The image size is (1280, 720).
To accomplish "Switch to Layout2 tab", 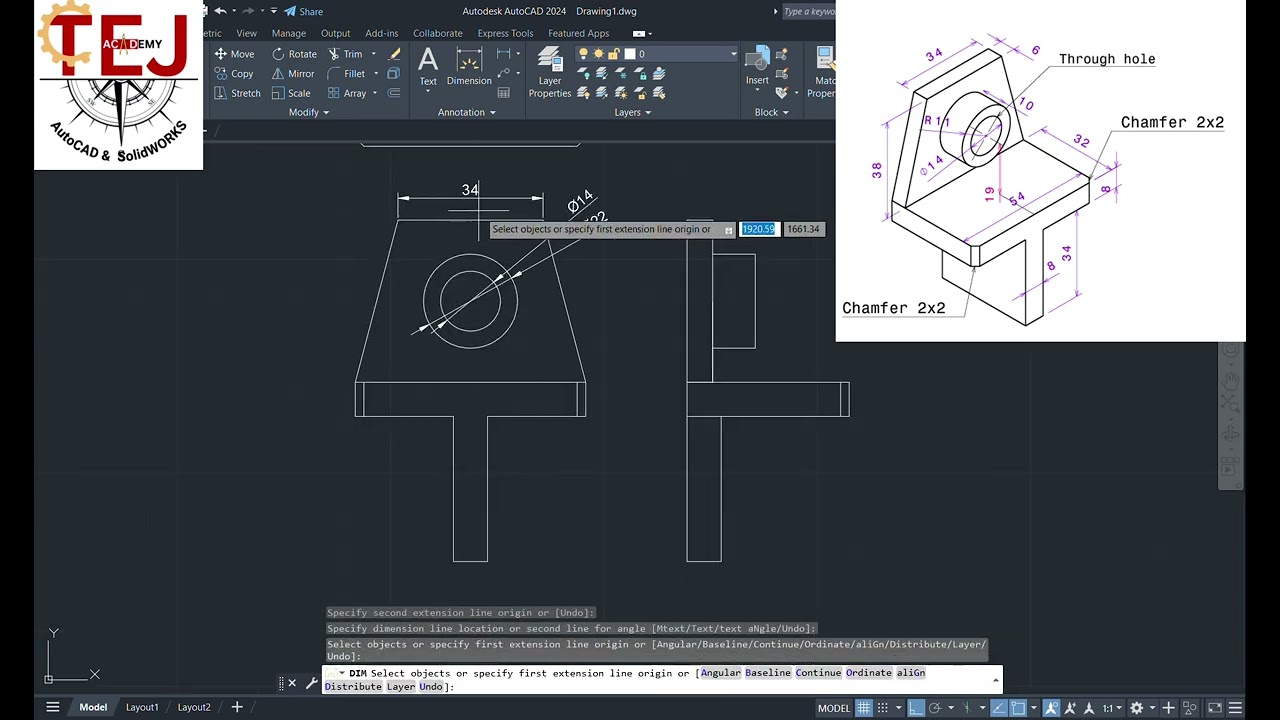I will pyautogui.click(x=194, y=707).
